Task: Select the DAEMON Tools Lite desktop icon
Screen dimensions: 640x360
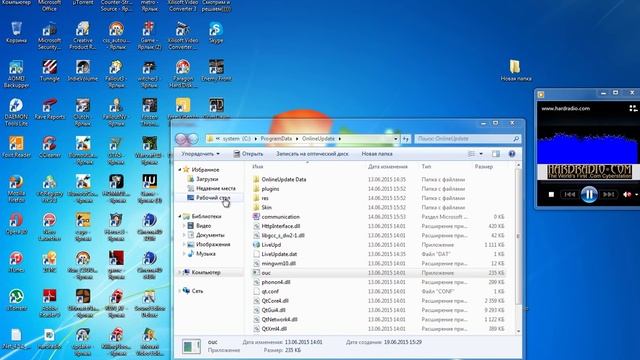Action: pyautogui.click(x=16, y=112)
